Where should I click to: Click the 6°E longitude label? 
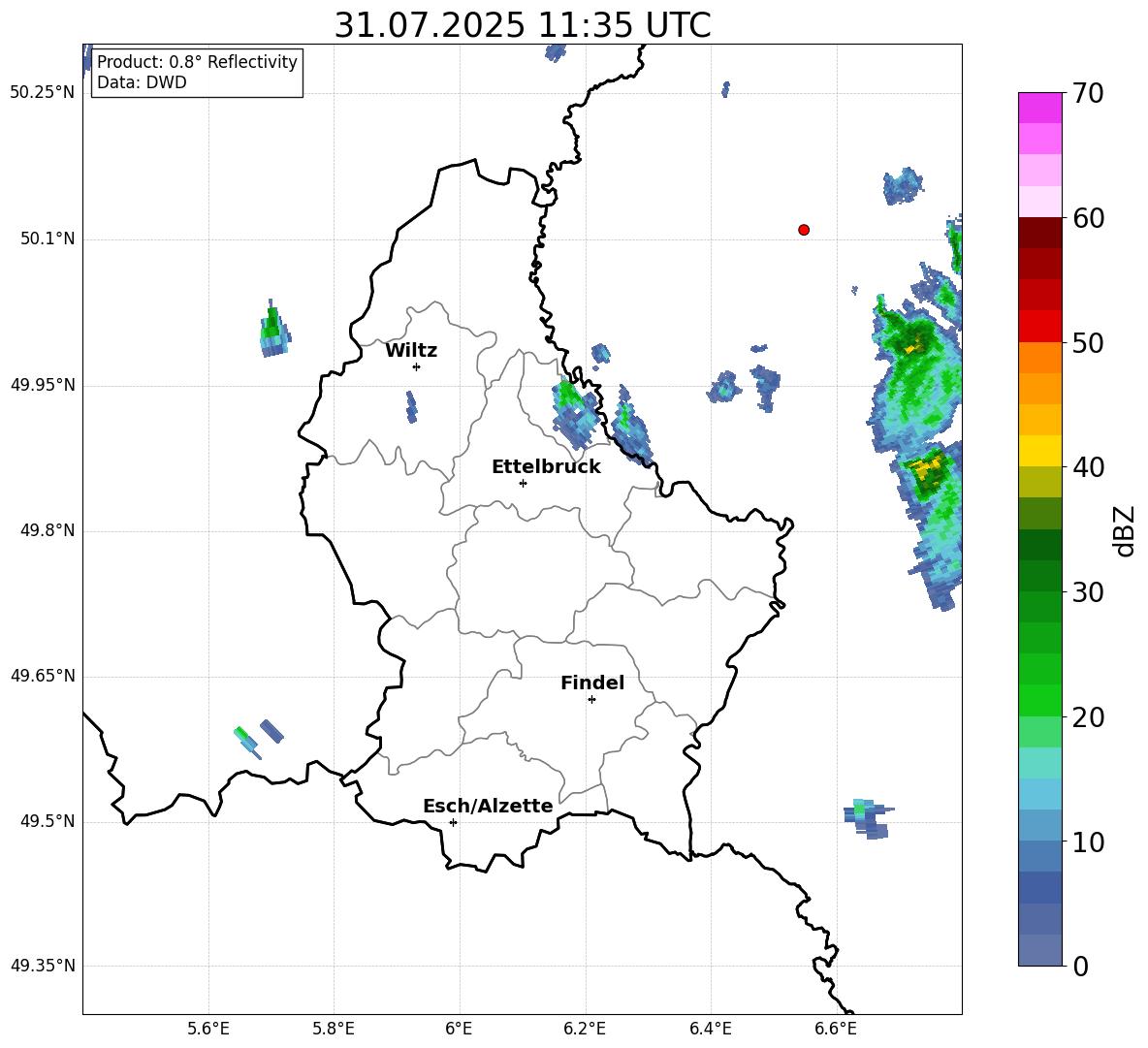pyautogui.click(x=459, y=1030)
